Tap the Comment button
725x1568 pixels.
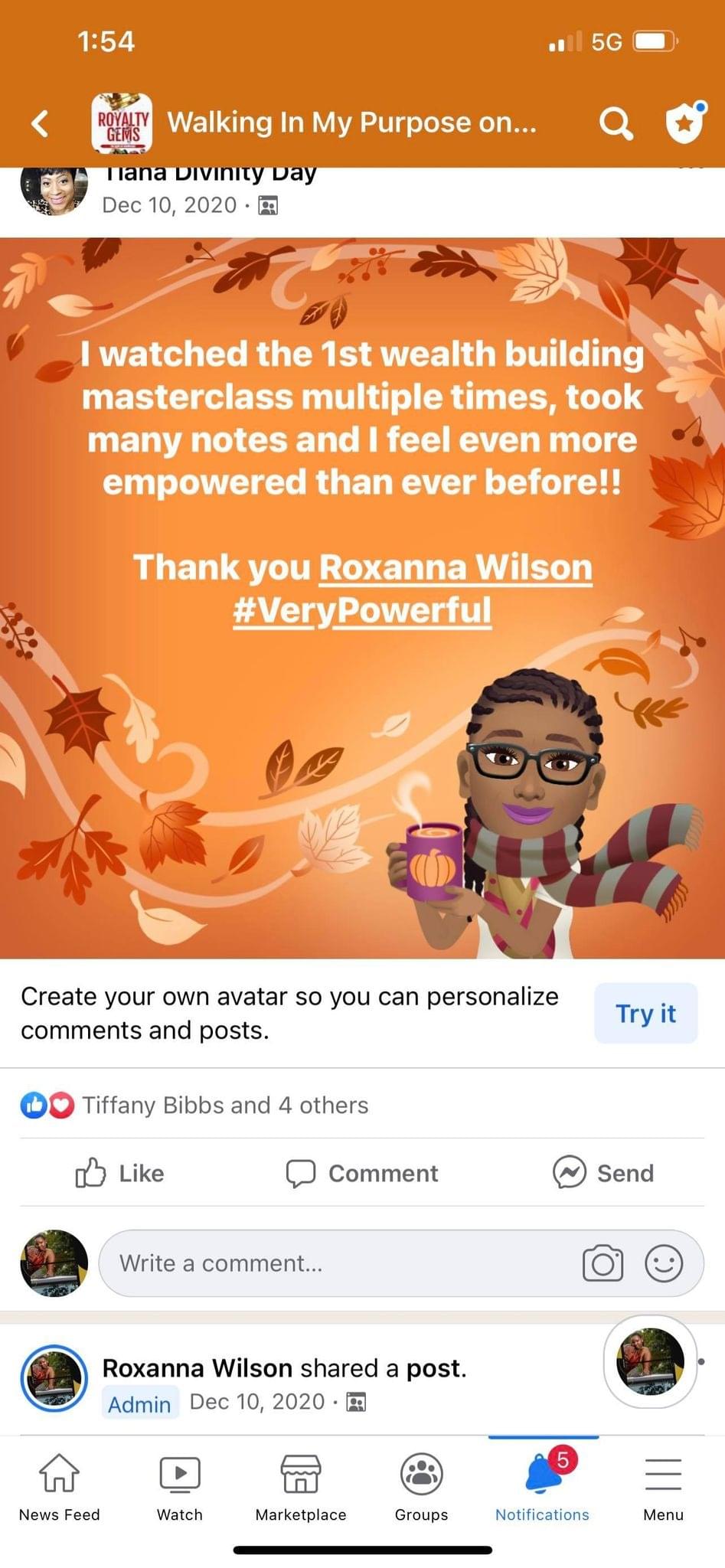coord(362,1173)
